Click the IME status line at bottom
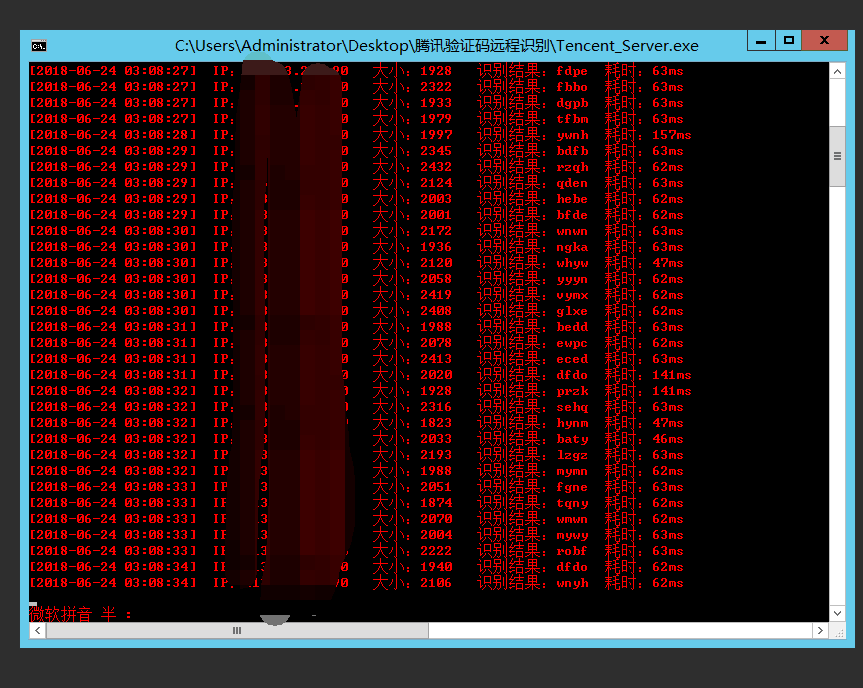This screenshot has height=688, width=863. pyautogui.click(x=80, y=614)
